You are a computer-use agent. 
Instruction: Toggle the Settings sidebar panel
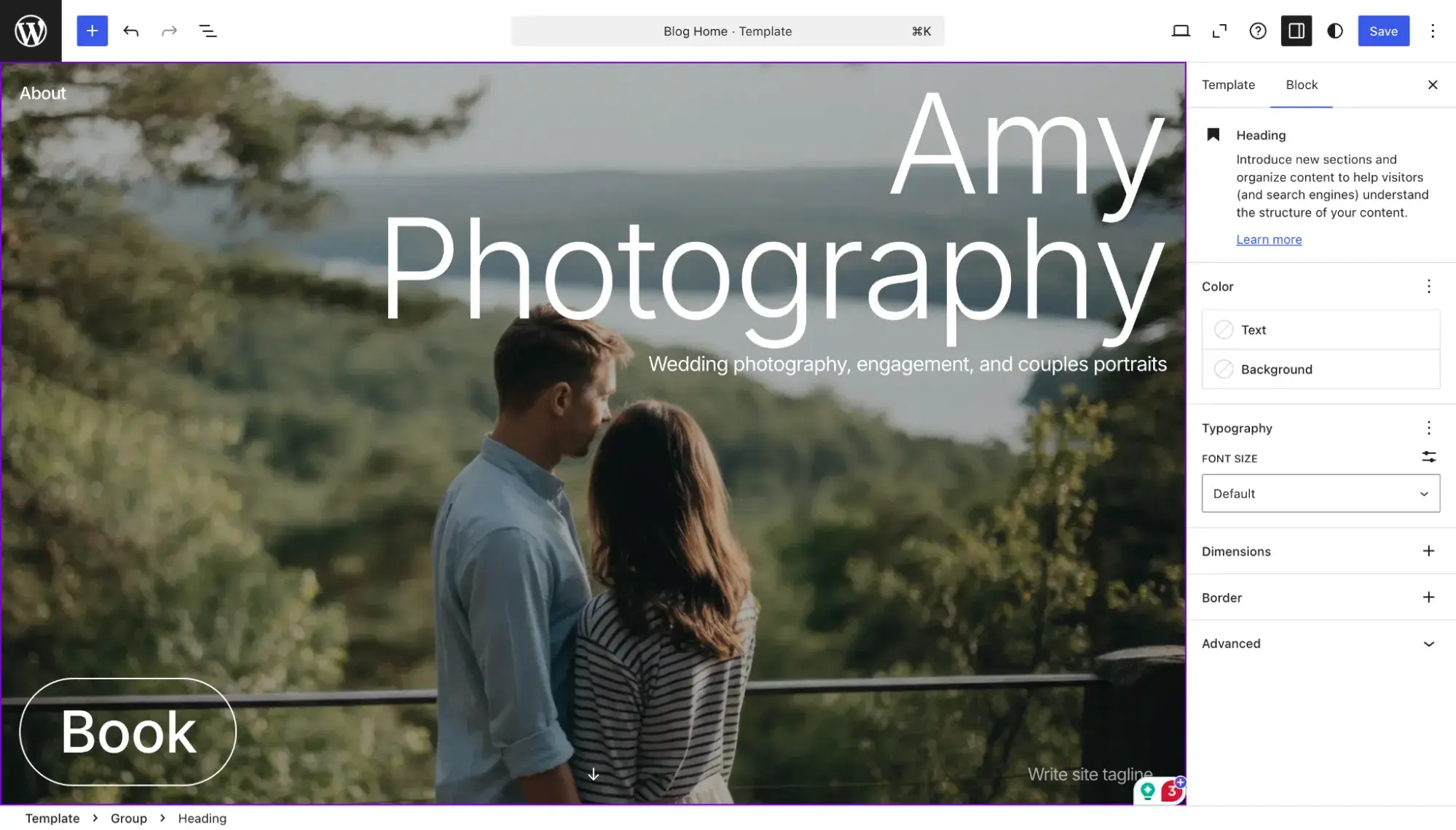click(1296, 31)
